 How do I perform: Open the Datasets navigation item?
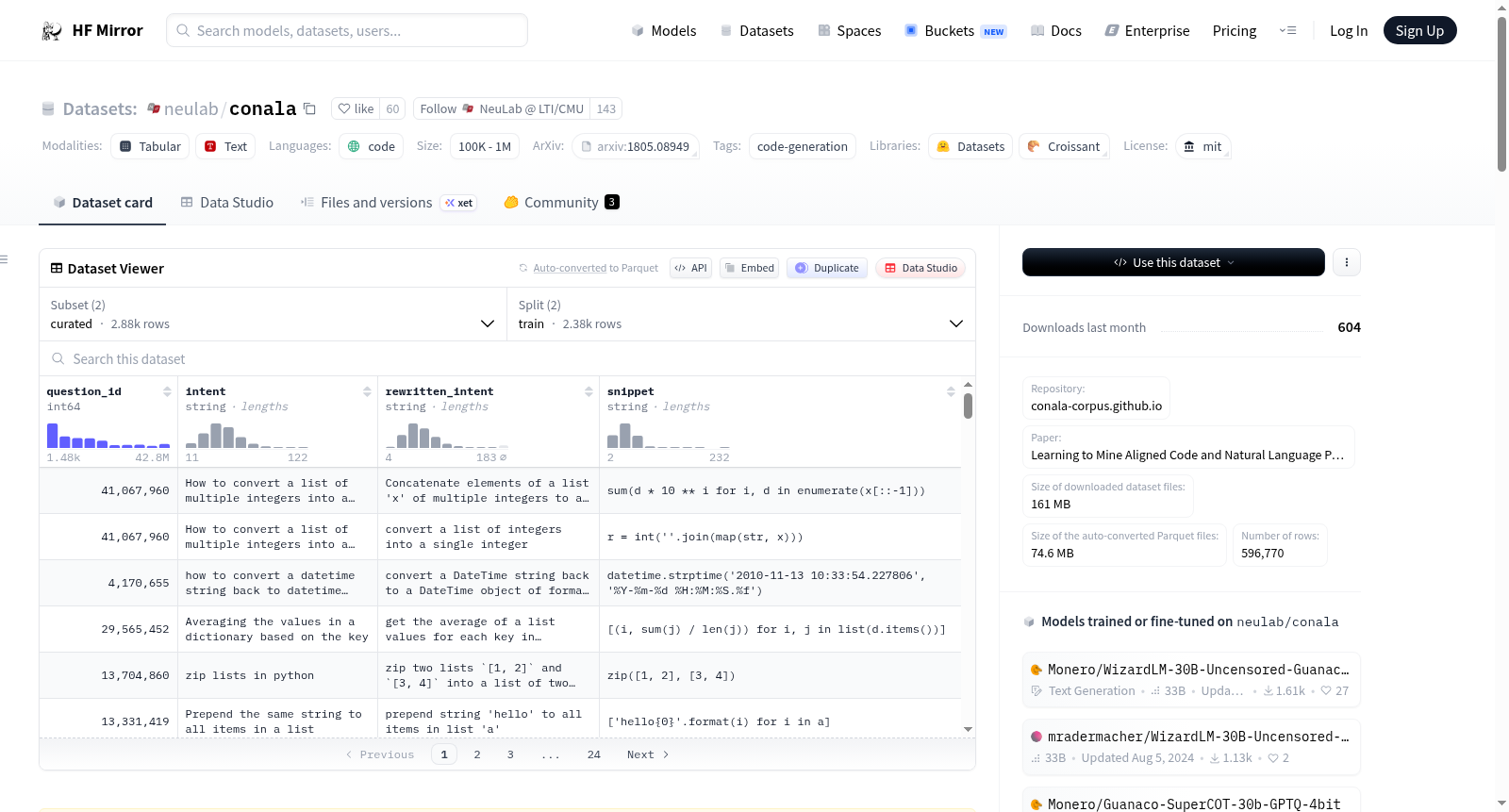[757, 31]
